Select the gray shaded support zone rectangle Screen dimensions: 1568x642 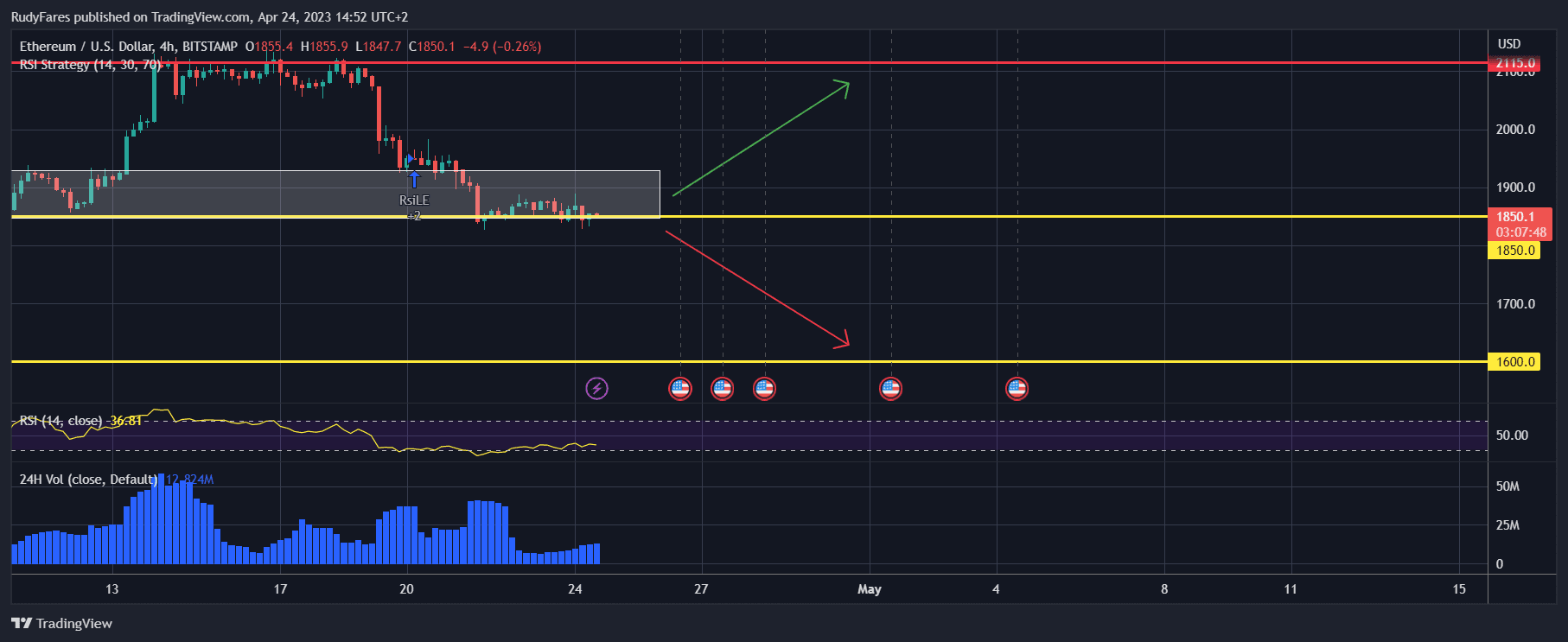[259, 194]
